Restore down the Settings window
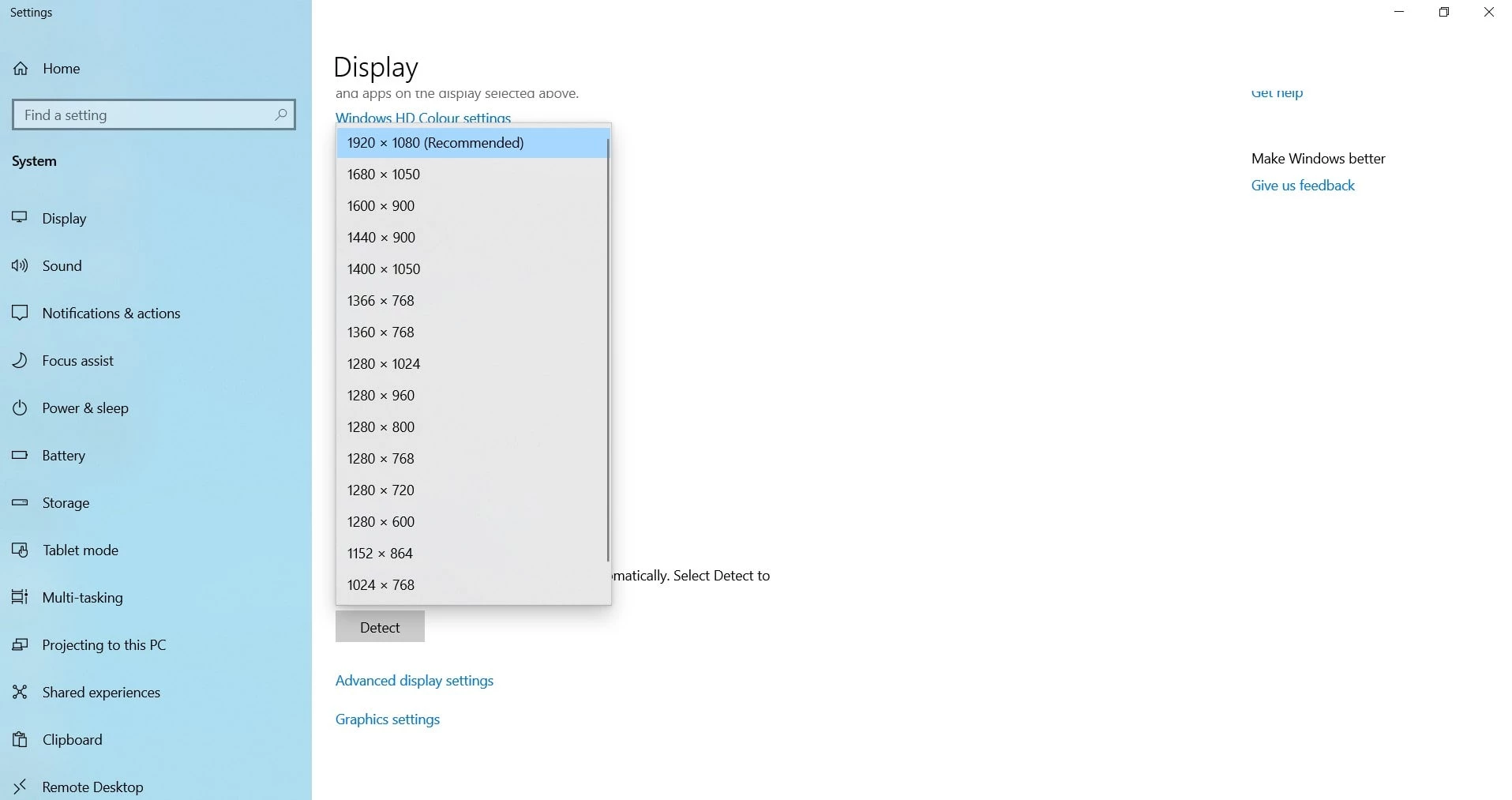Screen dimensions: 1512x800 [x=1444, y=12]
